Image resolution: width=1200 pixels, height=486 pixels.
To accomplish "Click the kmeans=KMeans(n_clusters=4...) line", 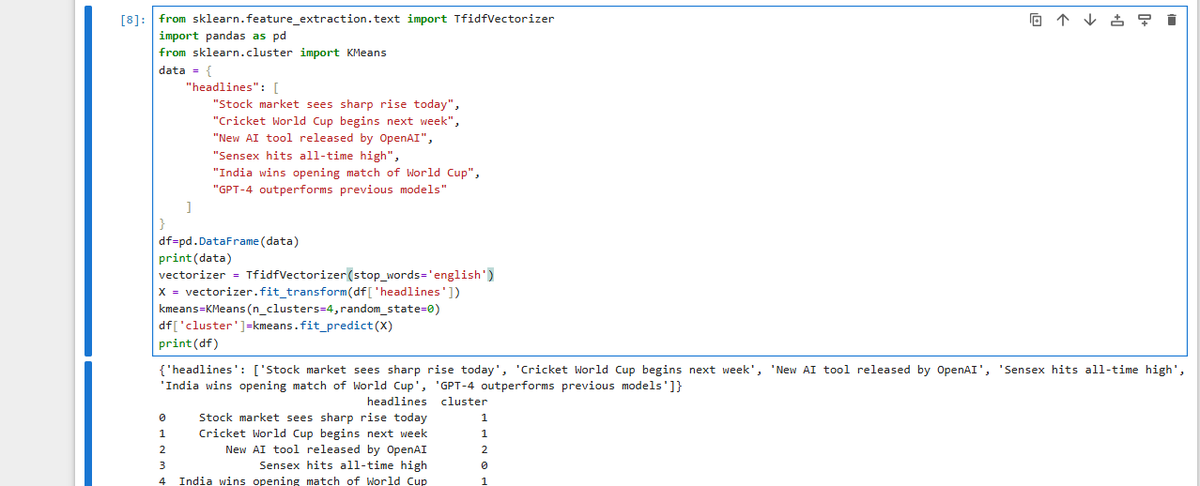I will tap(300, 309).
